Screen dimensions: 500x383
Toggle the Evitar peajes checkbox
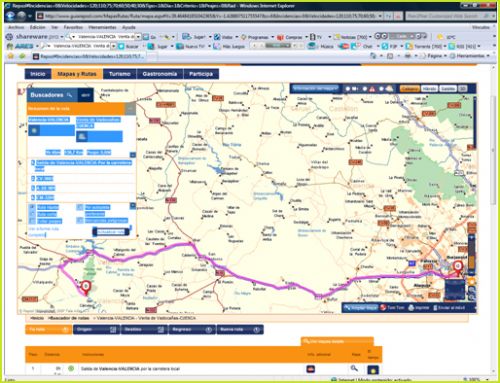pos(32,221)
